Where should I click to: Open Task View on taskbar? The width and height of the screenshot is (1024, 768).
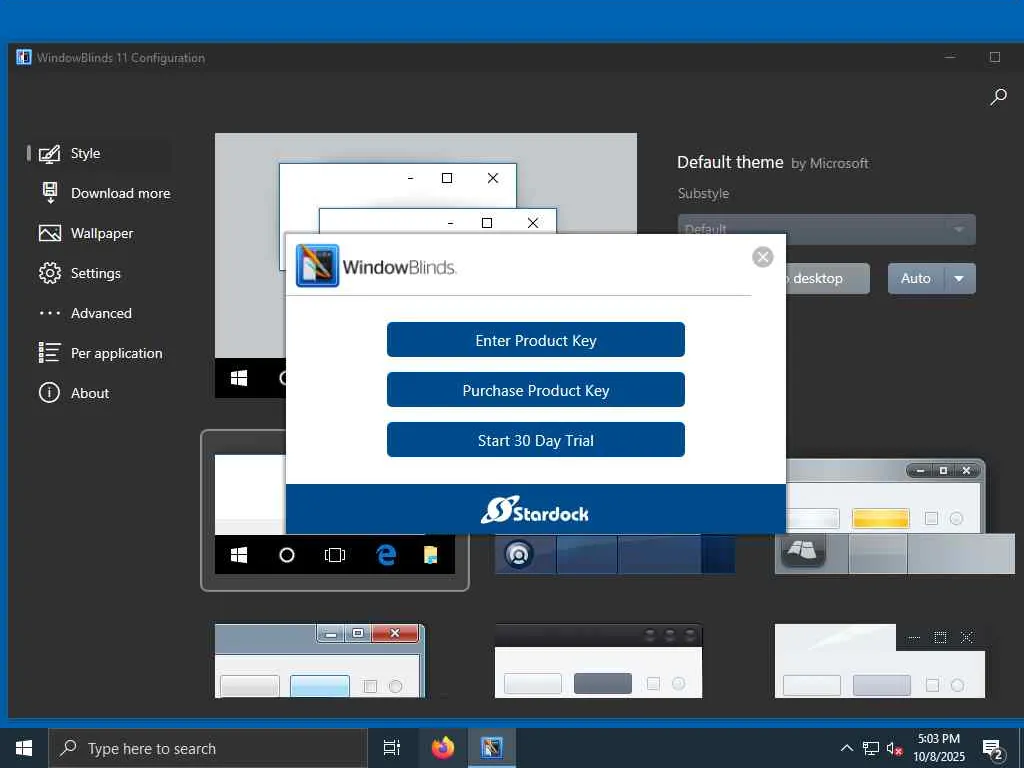(x=391, y=748)
